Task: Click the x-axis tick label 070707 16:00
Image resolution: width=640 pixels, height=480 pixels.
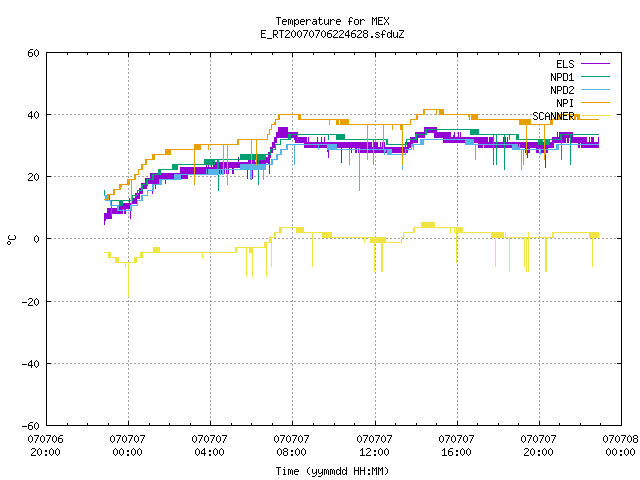Action: pos(457,446)
